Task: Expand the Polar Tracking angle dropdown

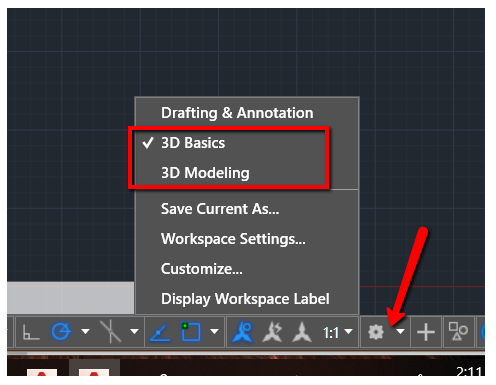Action: (x=86, y=332)
